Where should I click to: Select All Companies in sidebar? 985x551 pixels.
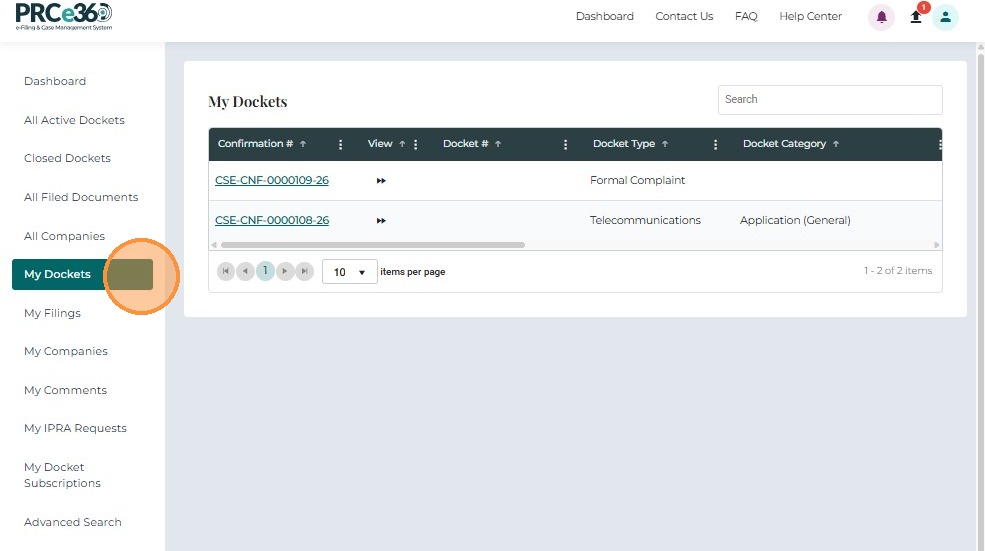tap(64, 236)
